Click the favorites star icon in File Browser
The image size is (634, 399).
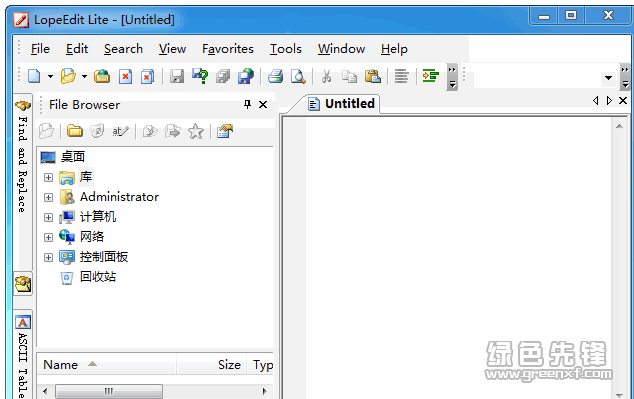click(196, 131)
